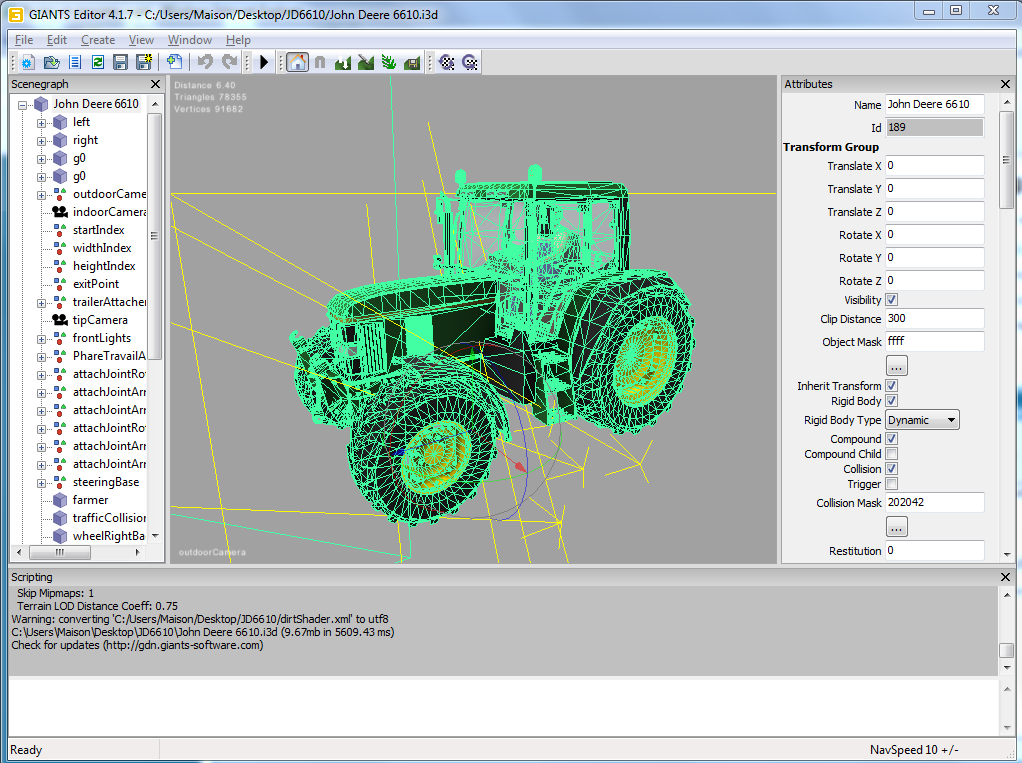Click Save As floppy with yellow star
The image size is (1022, 763).
tap(144, 63)
